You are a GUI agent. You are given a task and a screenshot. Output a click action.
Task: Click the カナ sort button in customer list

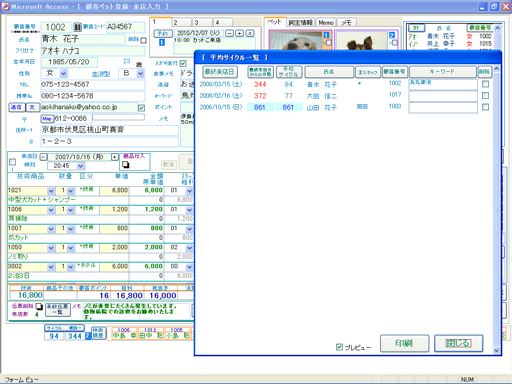[416, 28]
